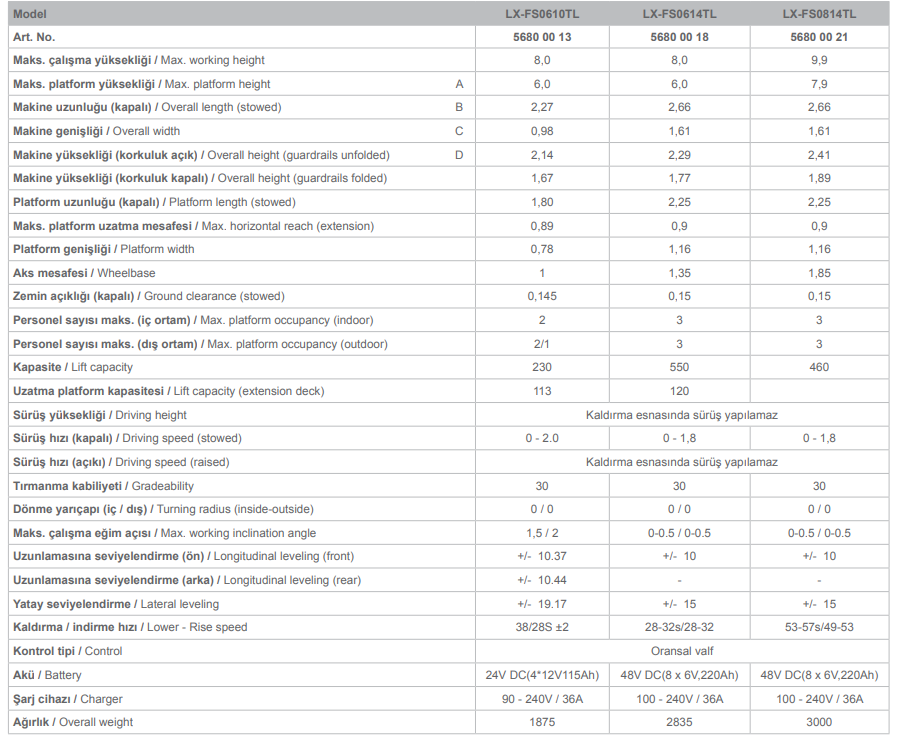The width and height of the screenshot is (897, 738).
Task: Select the Lower - Rise speed value 38/28S ±2
Action: [541, 628]
